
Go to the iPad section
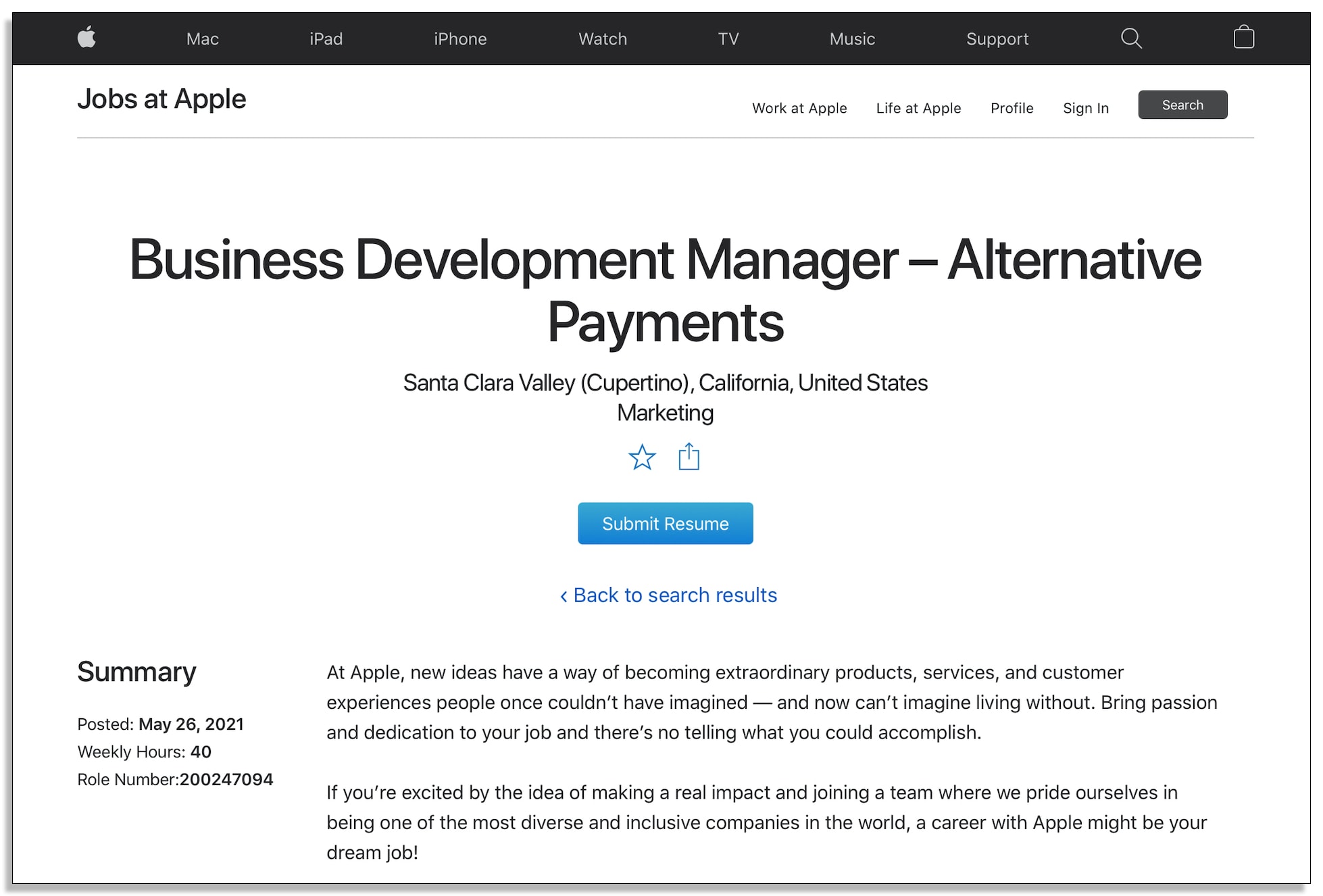[326, 39]
